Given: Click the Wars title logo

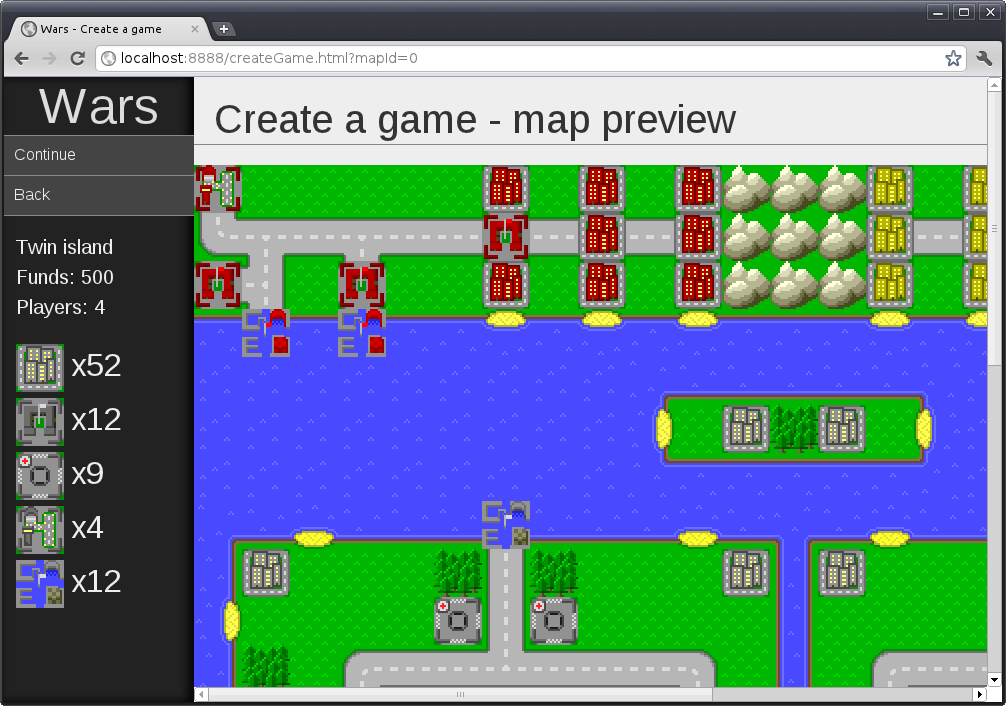Looking at the screenshot, I should (98, 106).
